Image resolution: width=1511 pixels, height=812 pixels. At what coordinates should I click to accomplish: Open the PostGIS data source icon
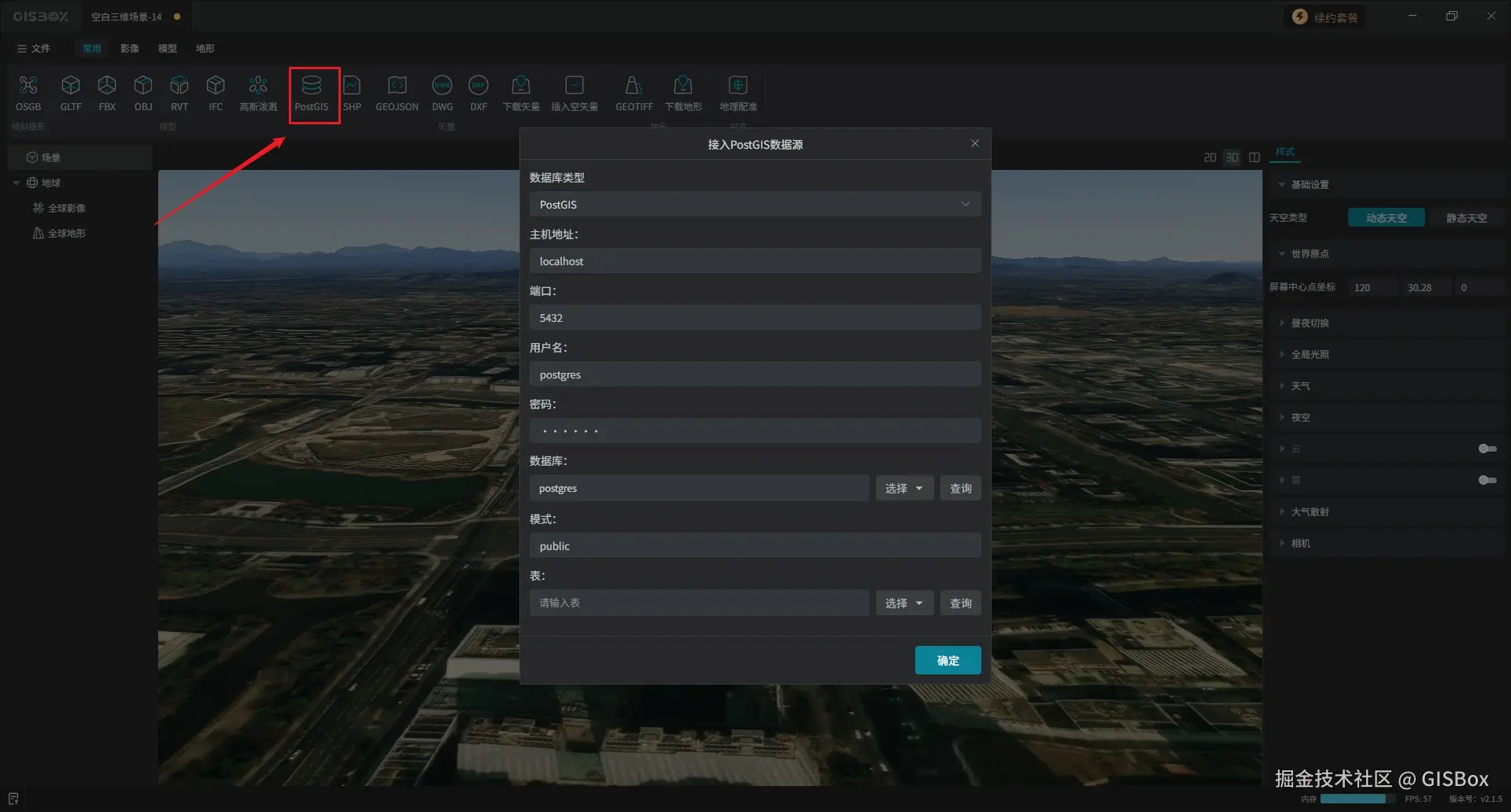pyautogui.click(x=312, y=93)
